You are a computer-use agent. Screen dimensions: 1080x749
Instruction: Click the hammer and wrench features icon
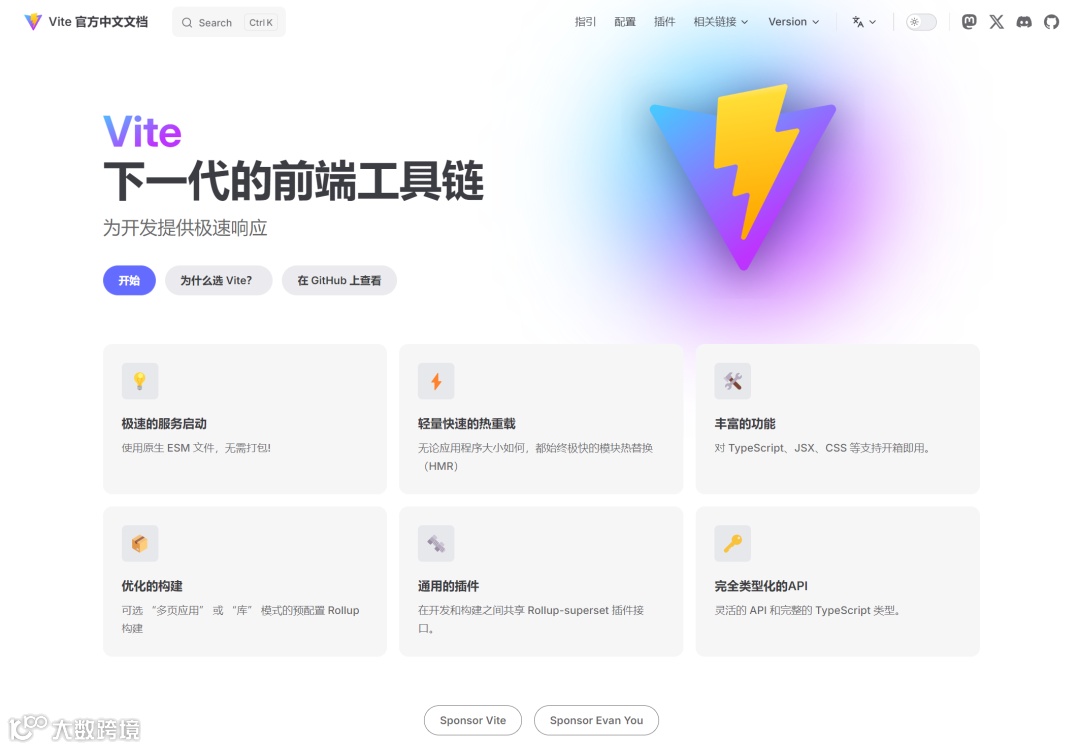point(732,381)
